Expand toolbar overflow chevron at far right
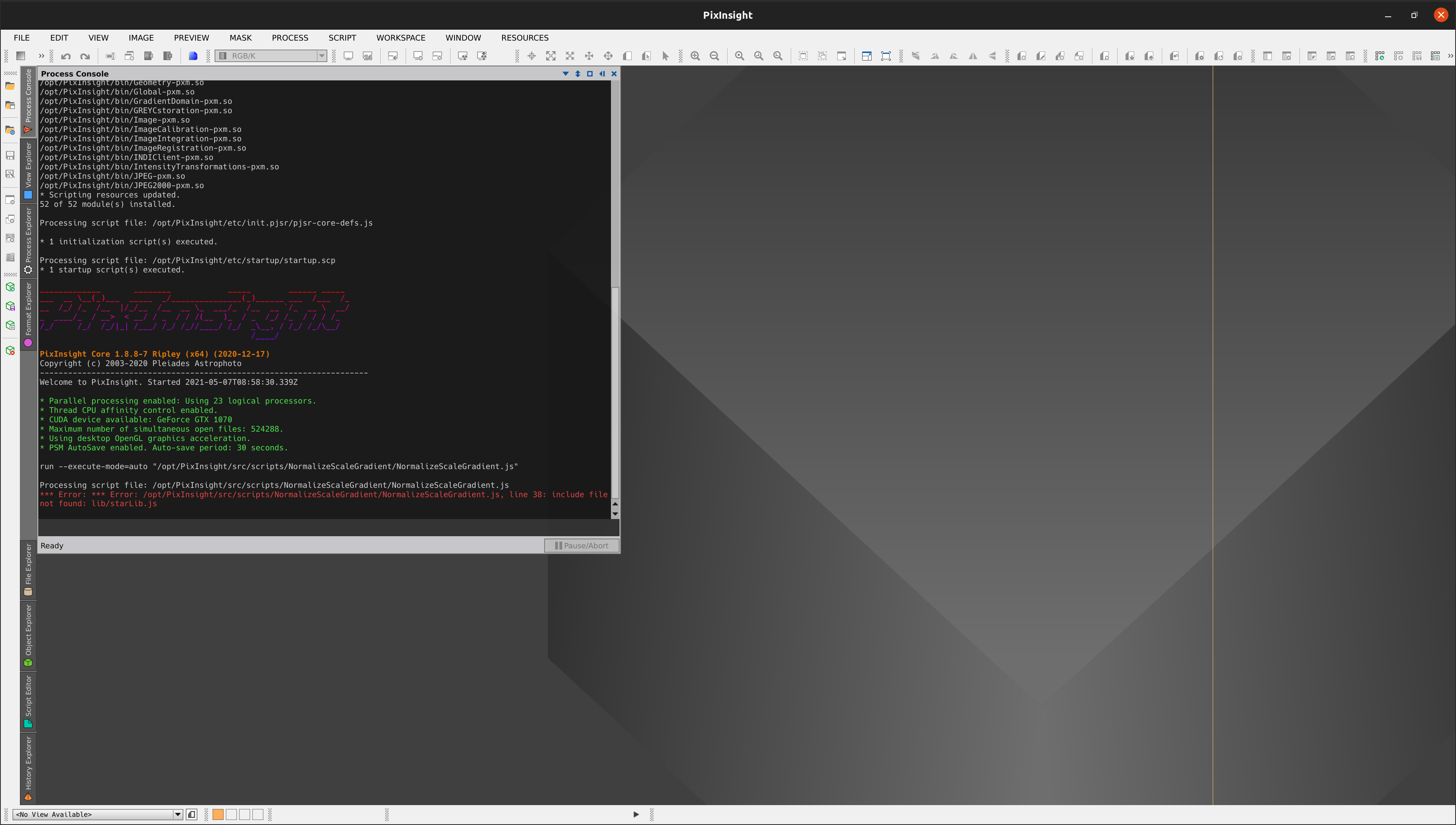The image size is (1456, 825). point(1450,55)
